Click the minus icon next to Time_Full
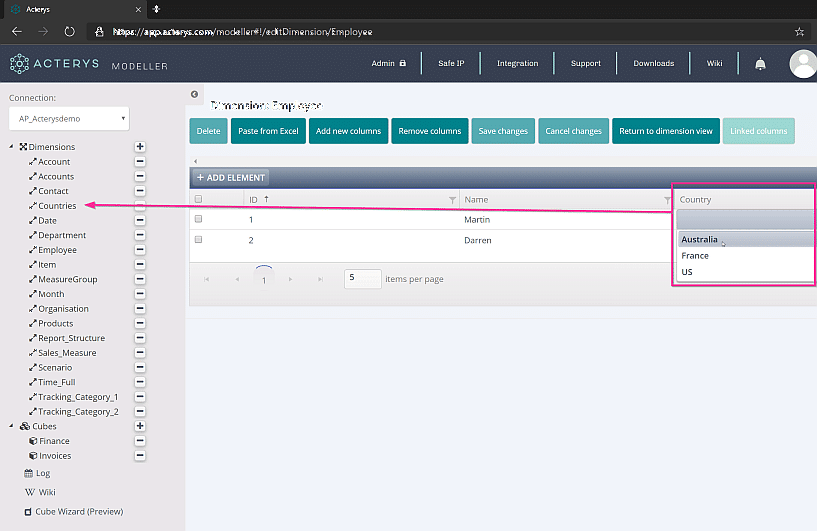The height and width of the screenshot is (531, 817). click(x=140, y=382)
